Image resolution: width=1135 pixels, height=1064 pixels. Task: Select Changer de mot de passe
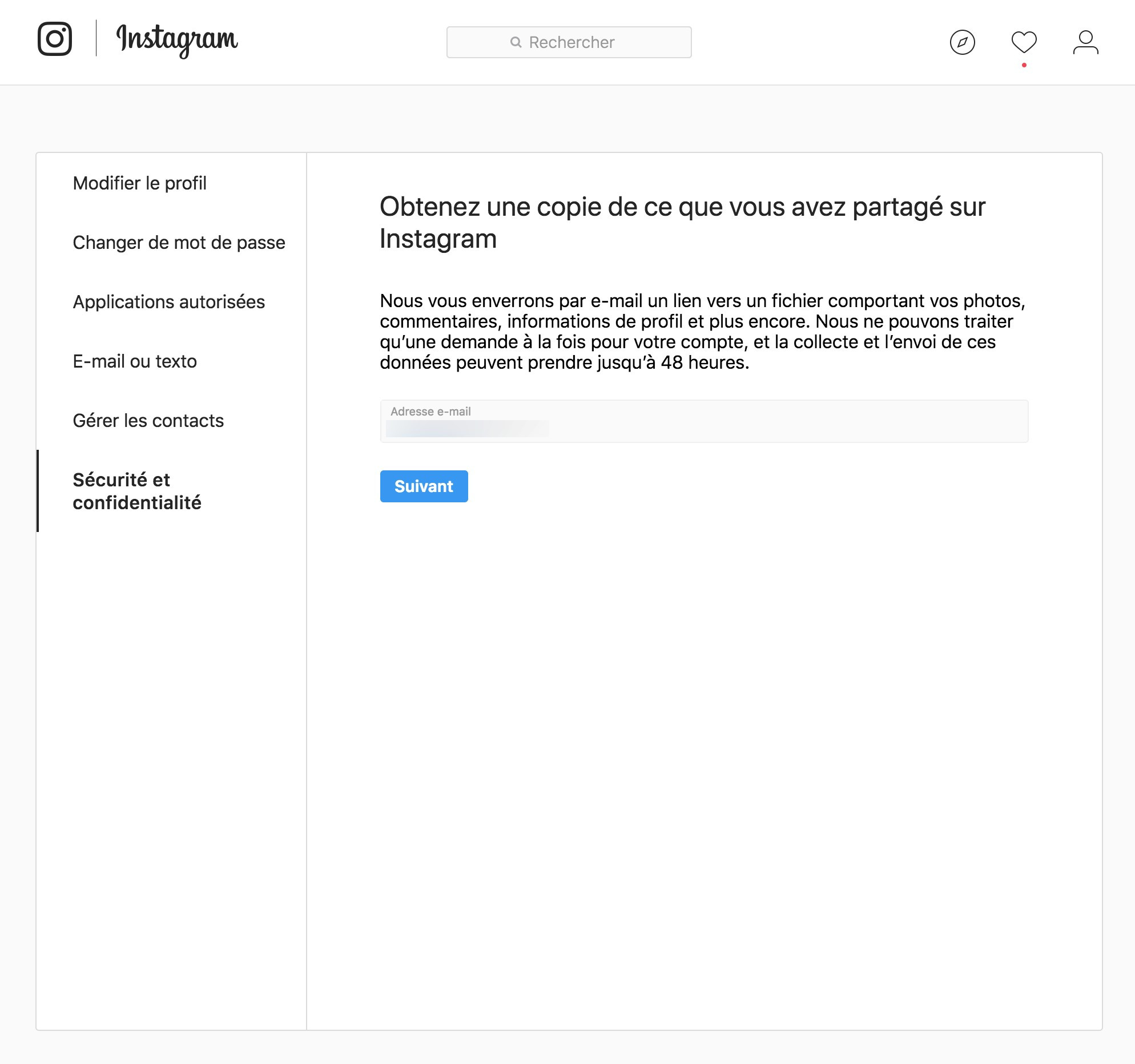click(179, 243)
